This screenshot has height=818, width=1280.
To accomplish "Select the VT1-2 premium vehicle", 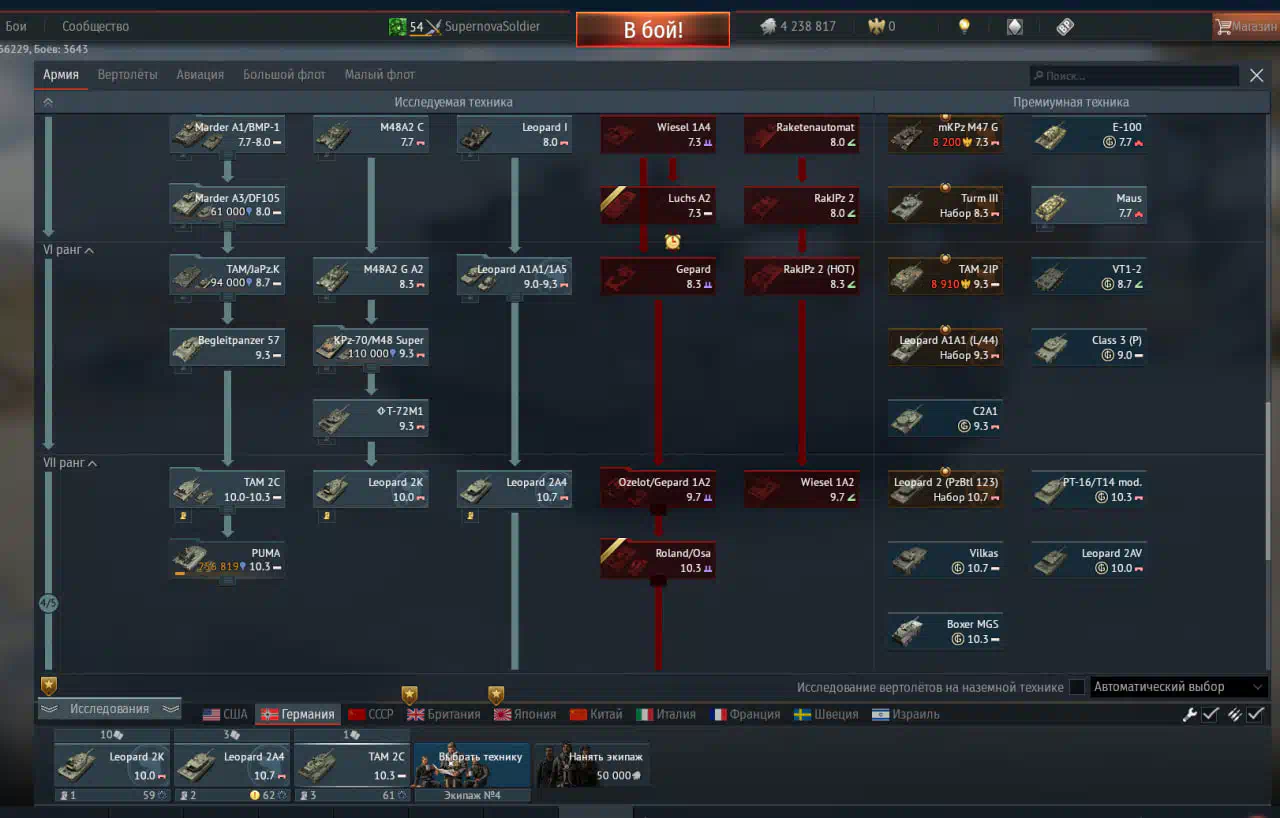I will (x=1089, y=276).
